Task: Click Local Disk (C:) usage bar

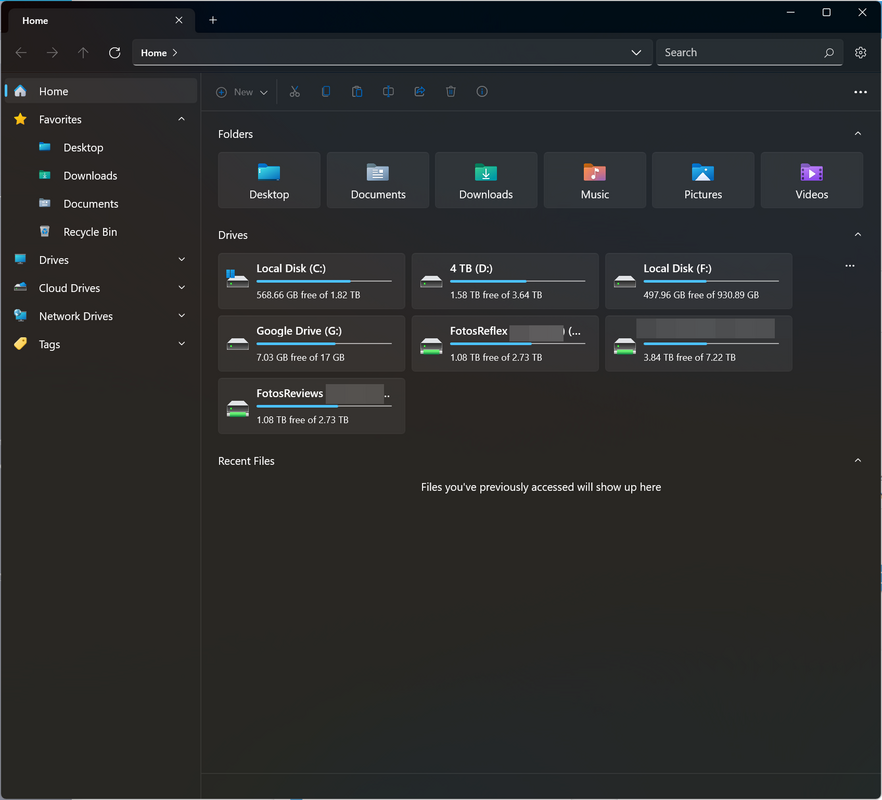Action: coord(324,281)
